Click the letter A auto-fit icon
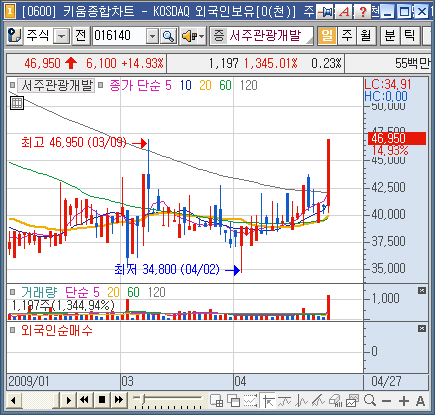 coord(420,401)
